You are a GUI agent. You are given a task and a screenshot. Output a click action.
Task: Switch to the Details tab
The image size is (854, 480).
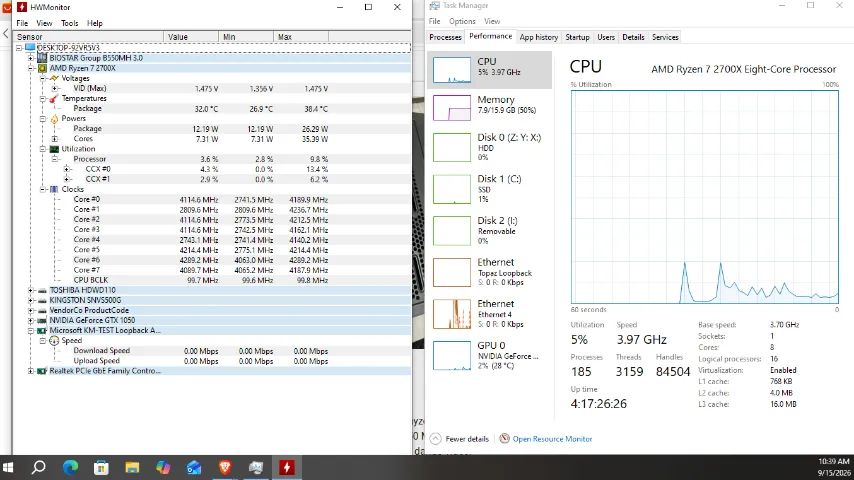tap(633, 37)
